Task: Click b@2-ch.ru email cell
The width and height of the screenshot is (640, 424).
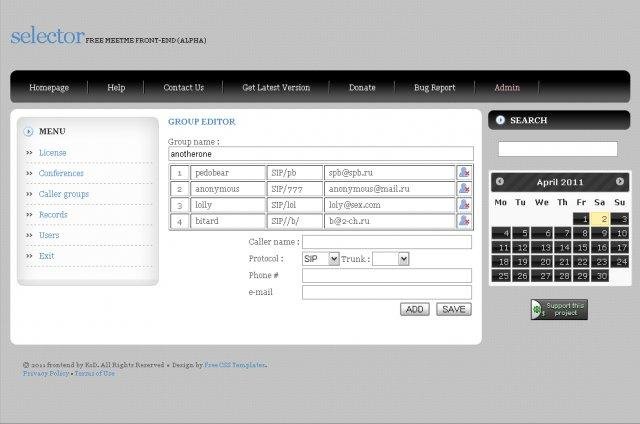Action: pyautogui.click(x=389, y=221)
